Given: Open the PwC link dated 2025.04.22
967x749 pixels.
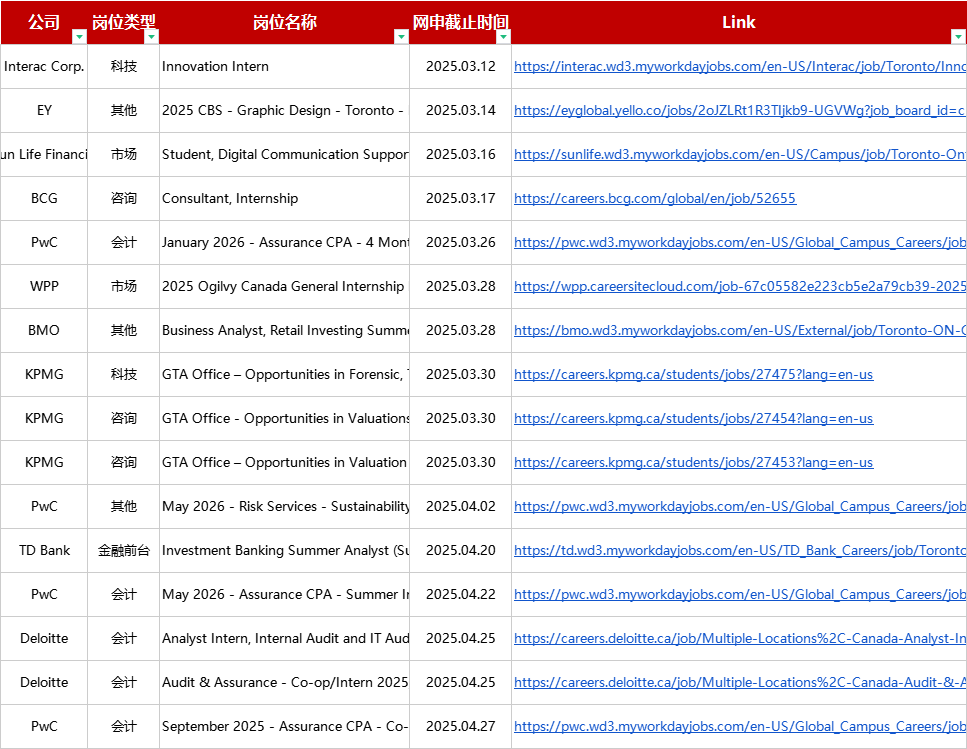Looking at the screenshot, I should click(739, 594).
